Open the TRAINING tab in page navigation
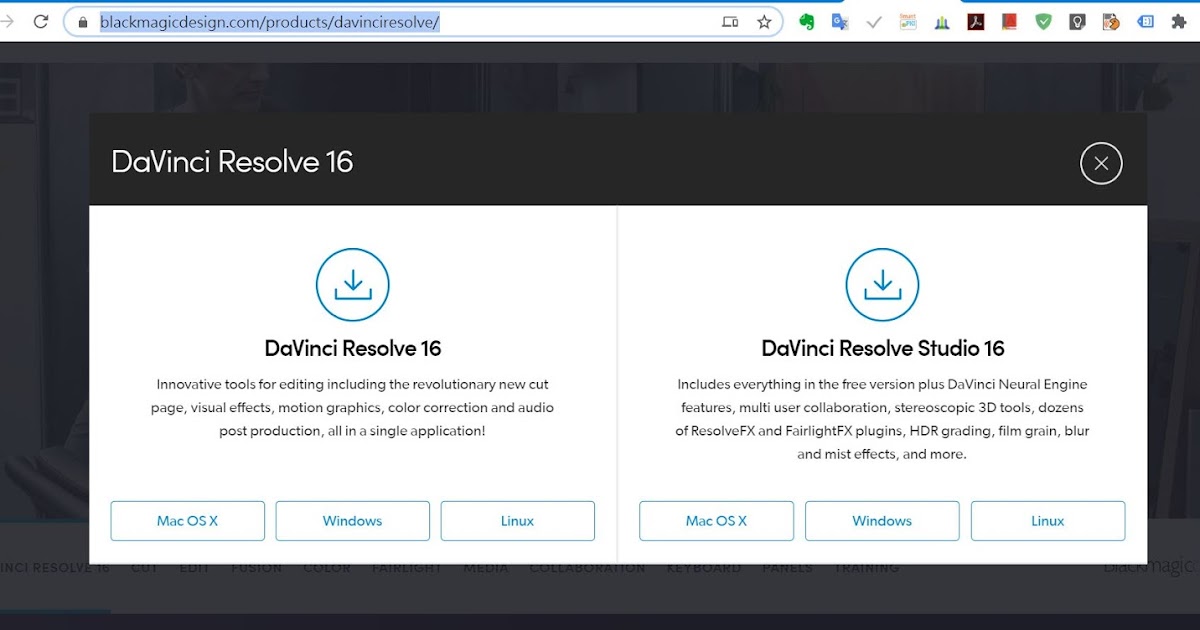The width and height of the screenshot is (1200, 630). point(867,568)
